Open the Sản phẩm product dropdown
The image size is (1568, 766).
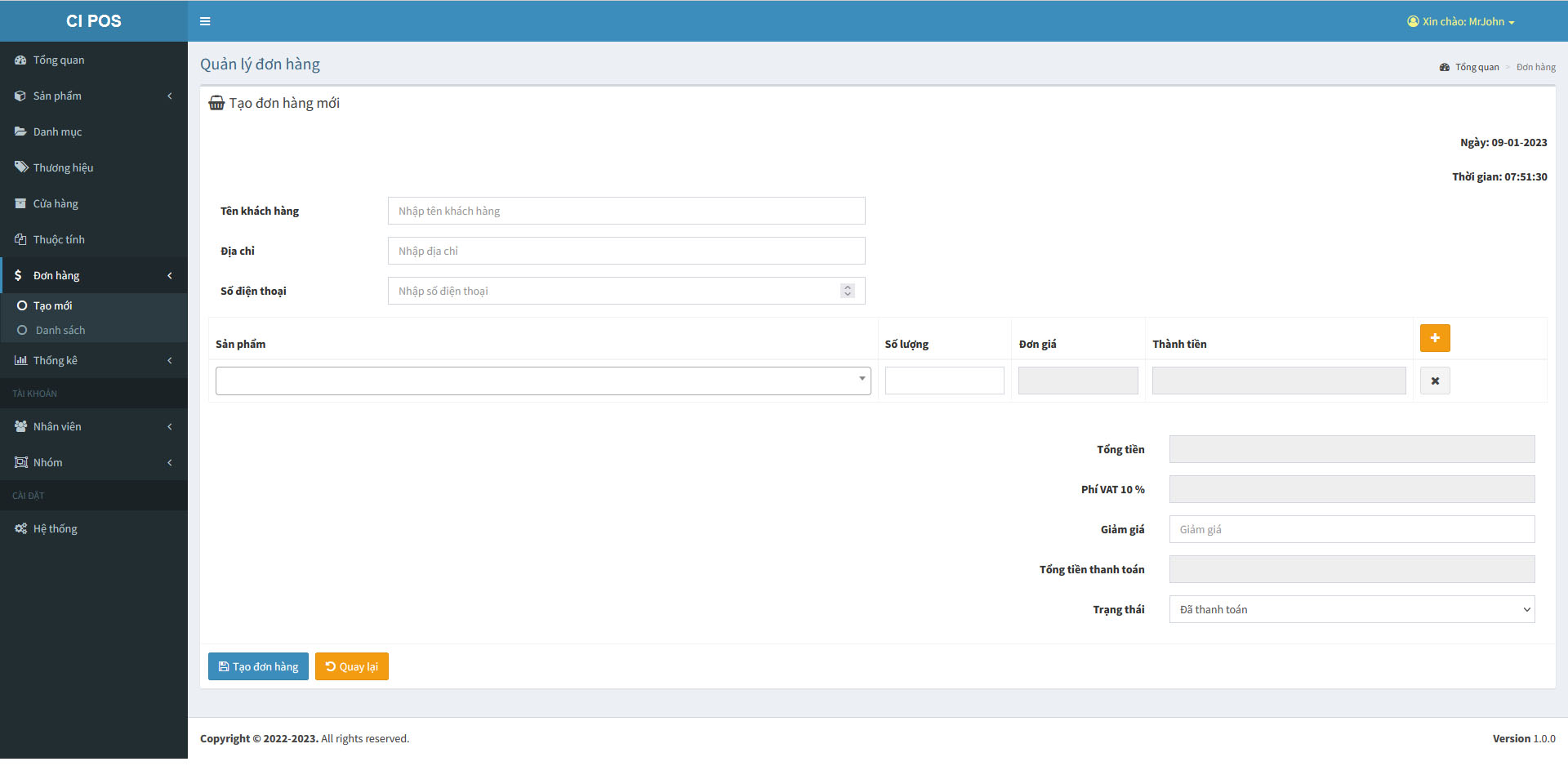point(542,380)
